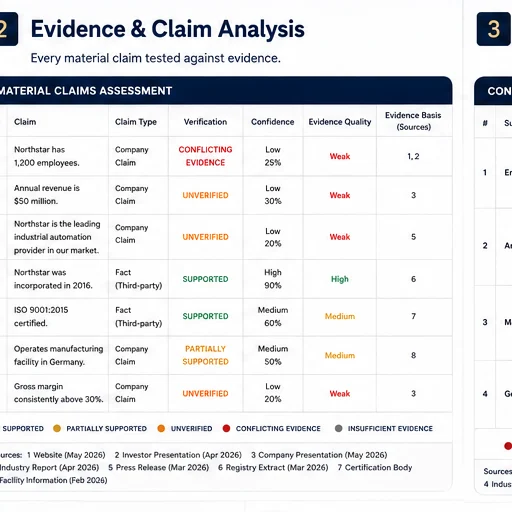Select the claim Northstar was incorporated in 2016
Image resolution: width=512 pixels, height=512 pixels.
pyautogui.click(x=53, y=279)
